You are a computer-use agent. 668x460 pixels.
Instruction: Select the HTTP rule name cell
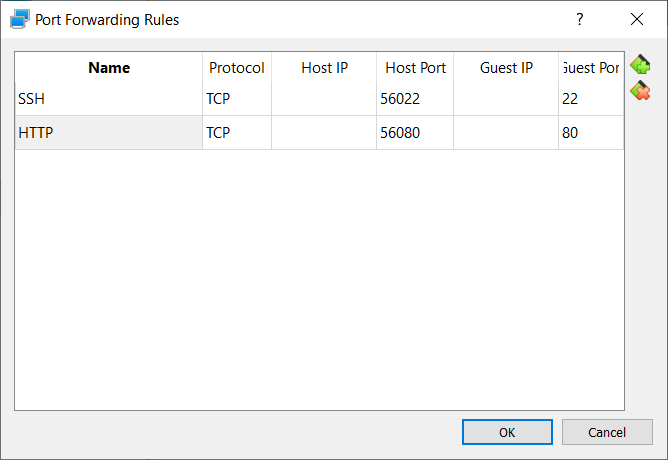pos(109,133)
